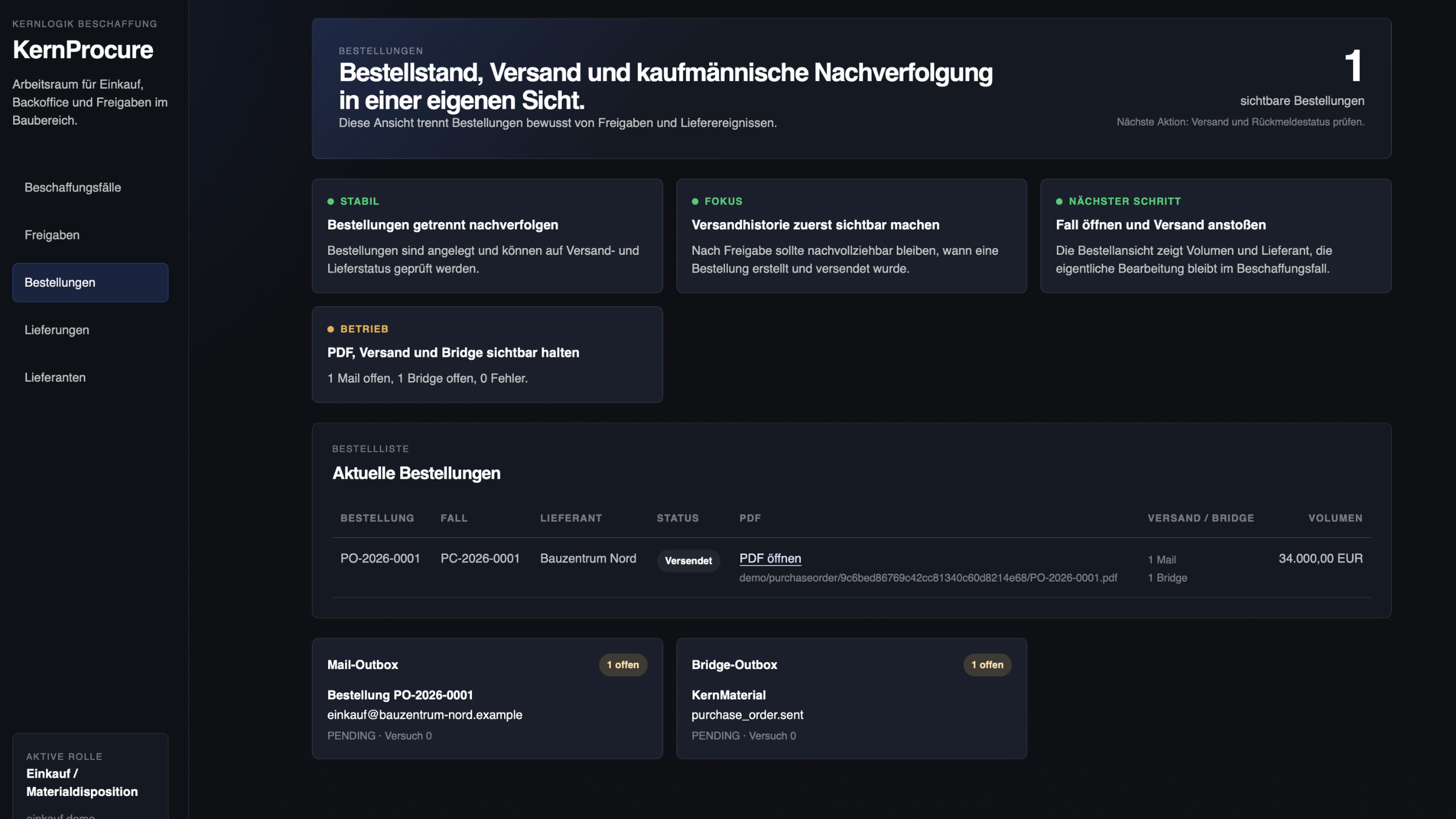Show the Lieferanten list

tap(55, 377)
